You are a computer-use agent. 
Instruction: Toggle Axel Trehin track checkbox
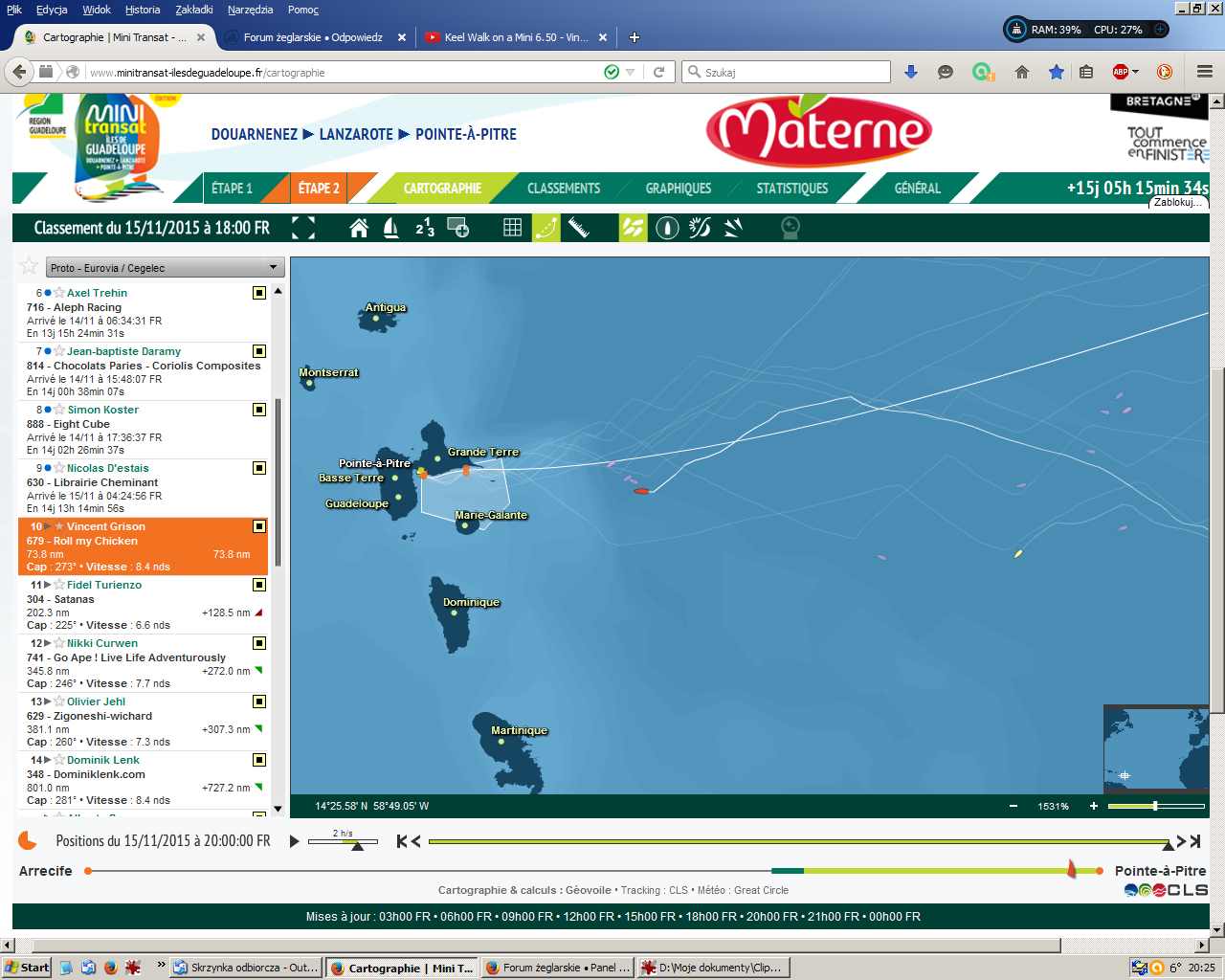click(x=259, y=293)
